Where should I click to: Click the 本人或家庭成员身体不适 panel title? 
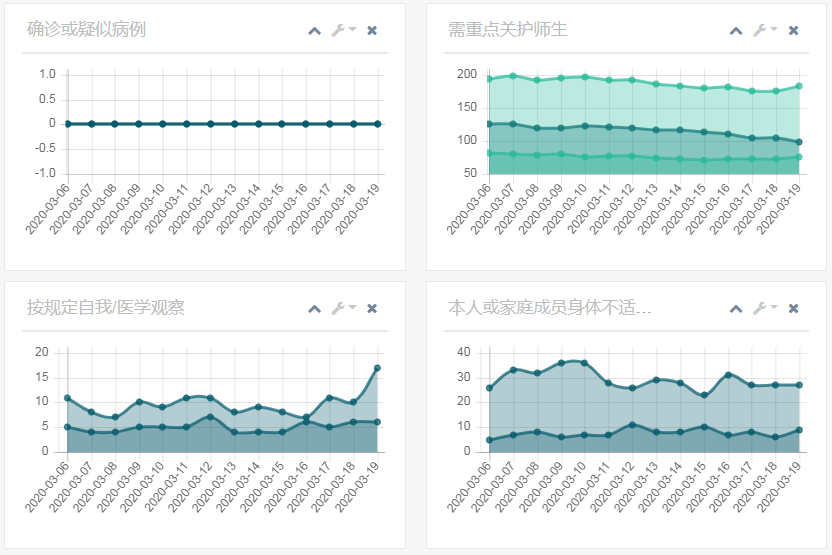click(x=550, y=308)
